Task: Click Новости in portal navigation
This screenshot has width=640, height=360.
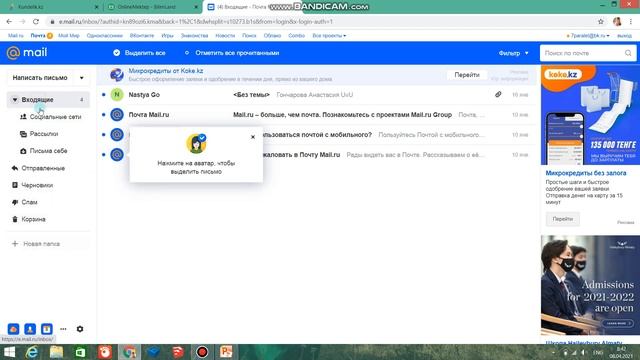Action: point(225,36)
